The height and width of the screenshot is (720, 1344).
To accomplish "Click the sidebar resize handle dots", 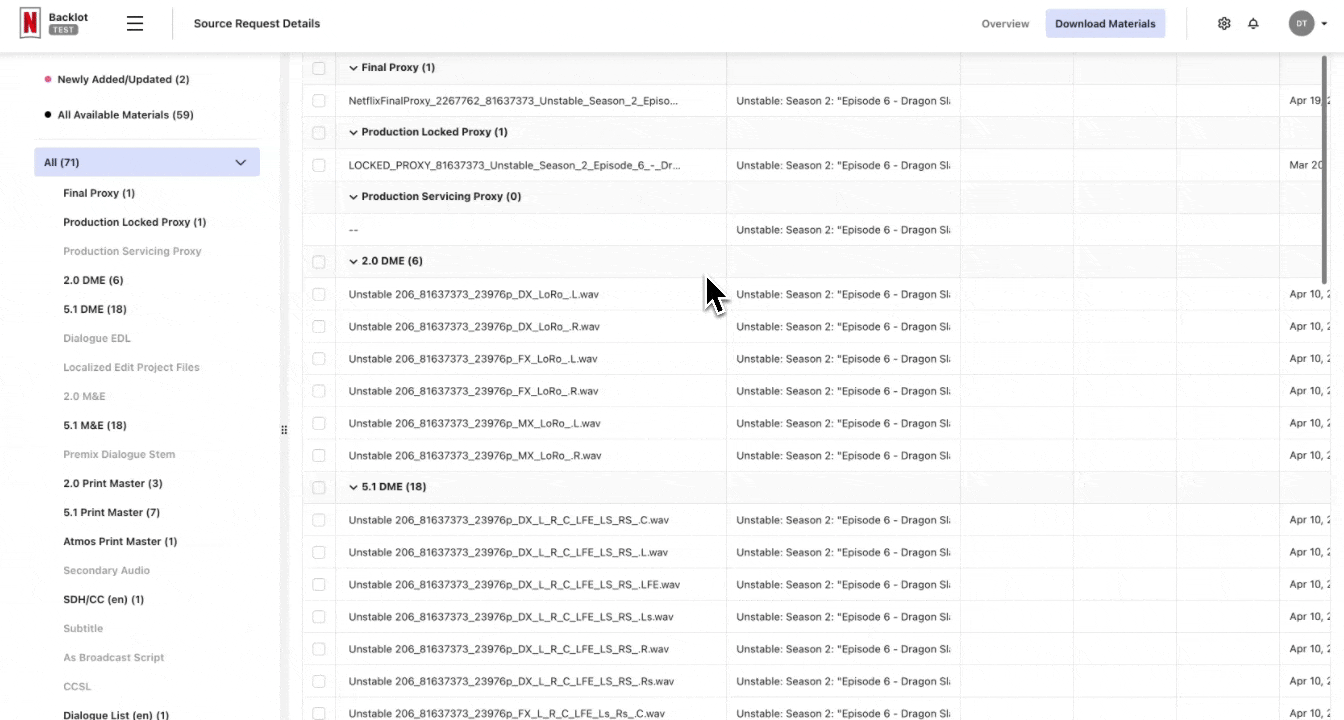I will coord(284,430).
